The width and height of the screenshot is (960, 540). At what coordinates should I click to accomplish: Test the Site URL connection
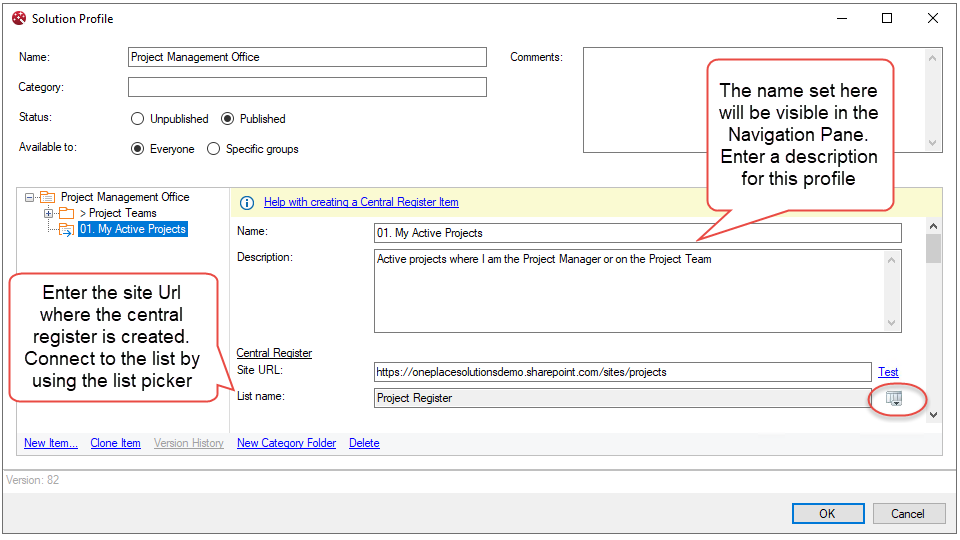[x=887, y=372]
